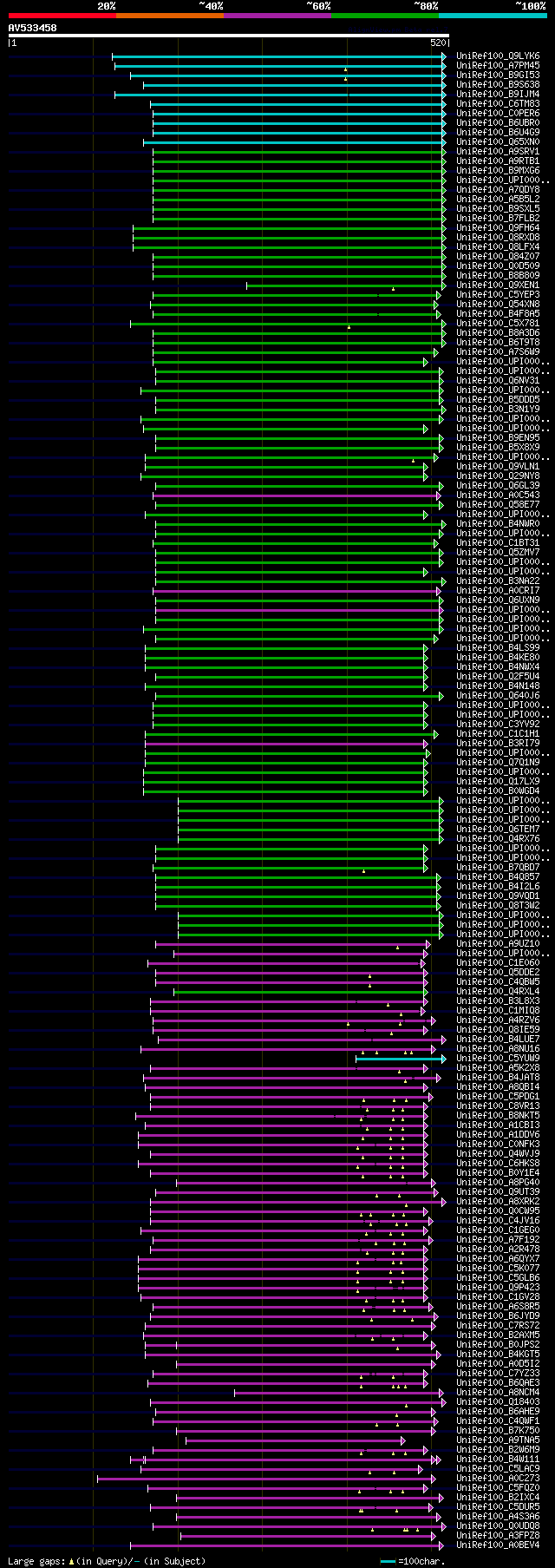
Task: Open hit UniRef100_Q6TEM7
Action: coord(498,830)
